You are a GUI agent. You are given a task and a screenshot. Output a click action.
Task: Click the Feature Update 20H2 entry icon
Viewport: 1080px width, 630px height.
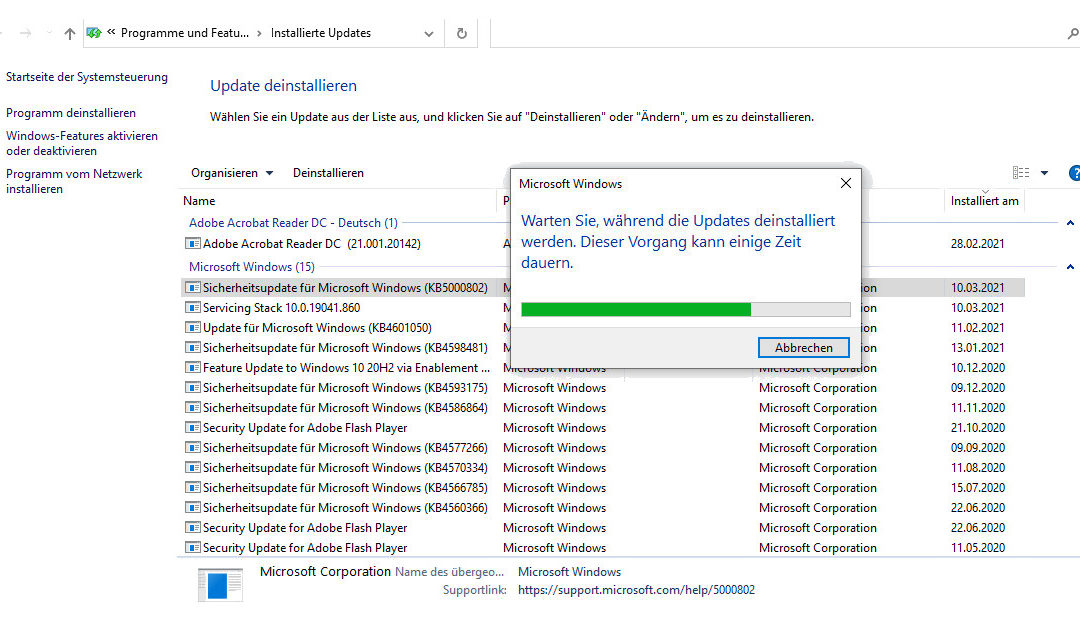pyautogui.click(x=193, y=368)
